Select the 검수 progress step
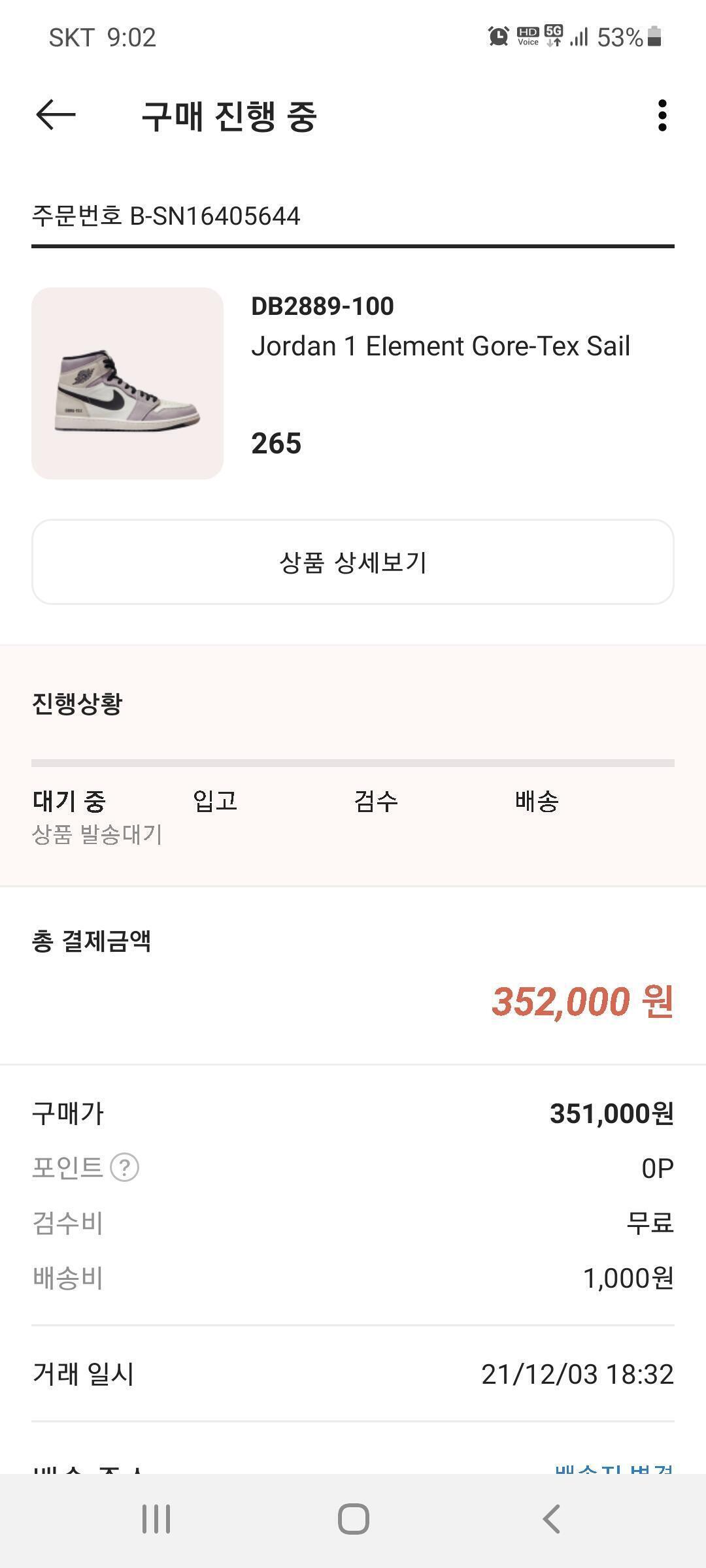Viewport: 706px width, 1568px height. 376,801
